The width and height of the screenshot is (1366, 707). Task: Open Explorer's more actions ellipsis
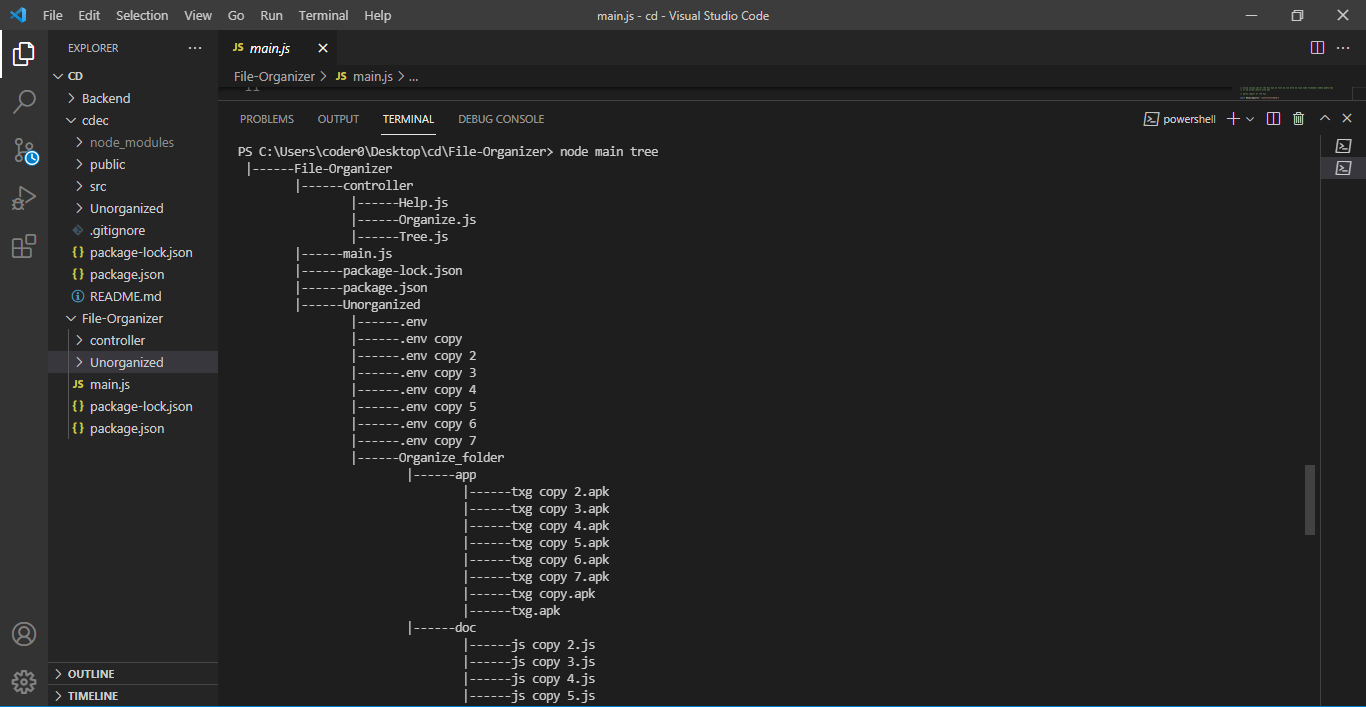[195, 47]
